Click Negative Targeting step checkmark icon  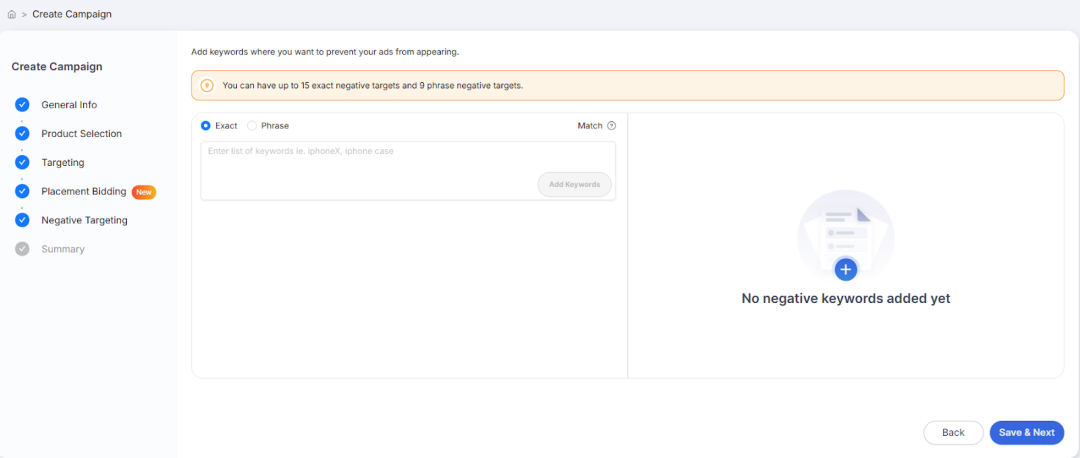[x=22, y=220]
